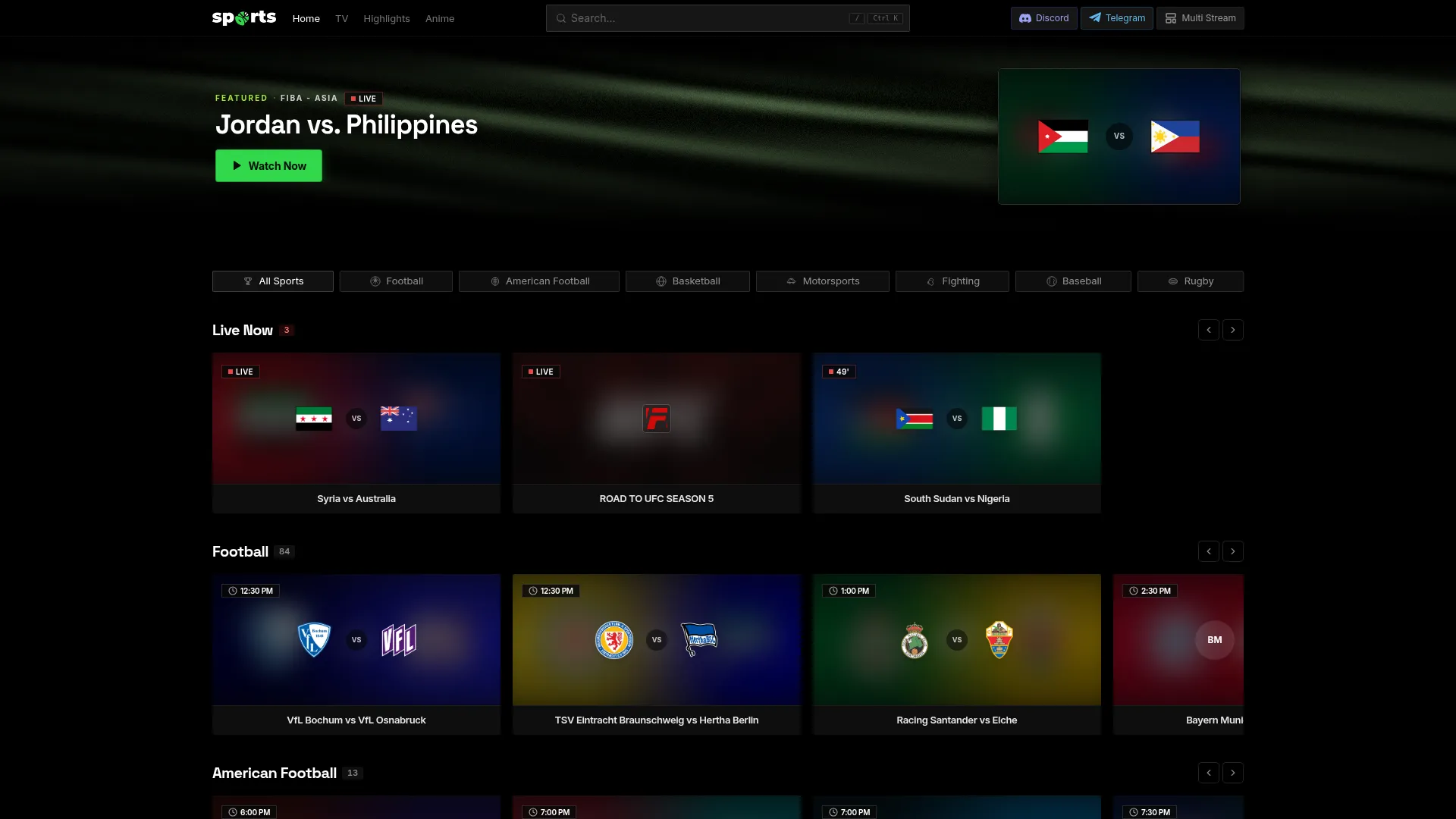Open featured Jordan vs Philippines thumbnail

pyautogui.click(x=1119, y=136)
